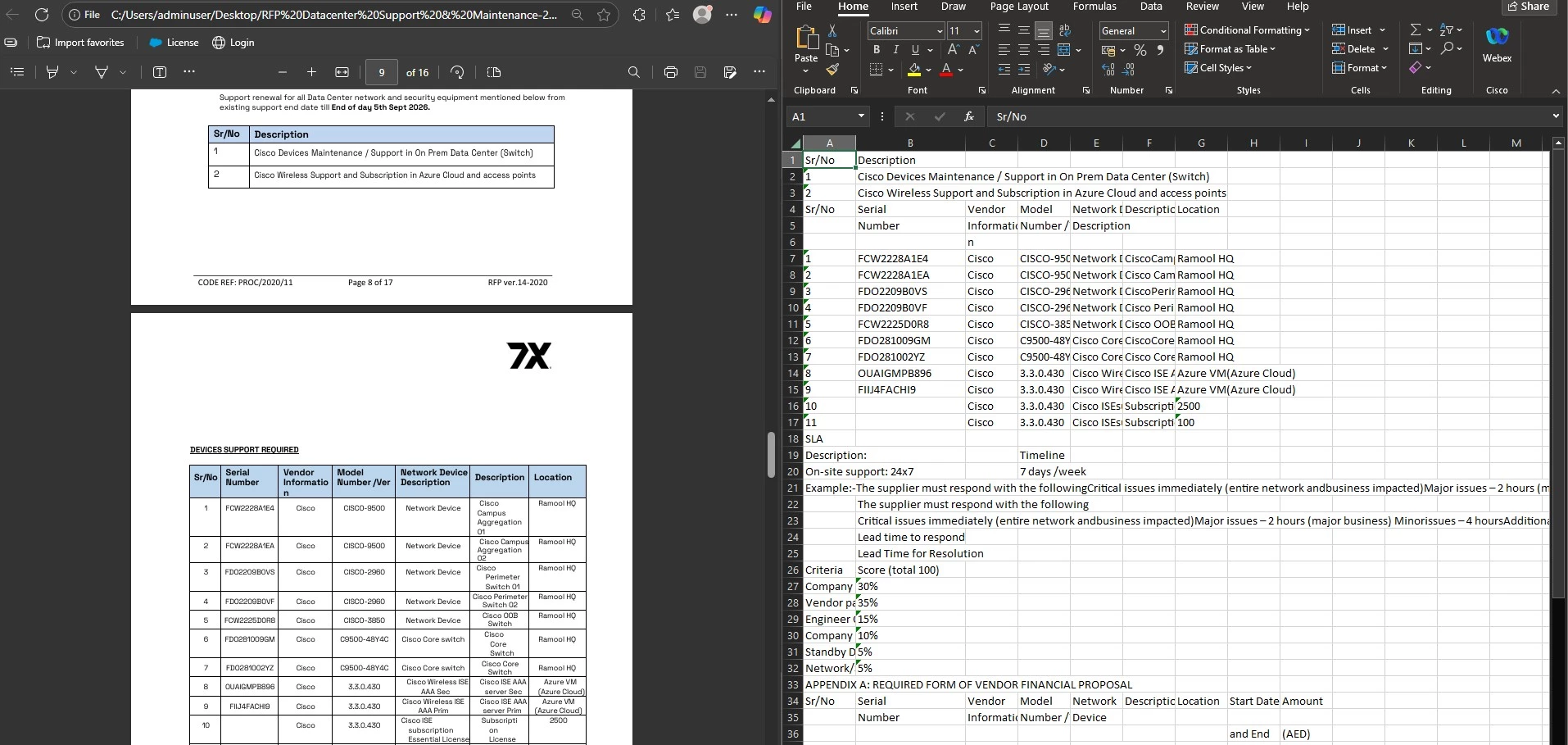Open font size 11 dropdown
1568x745 pixels.
[977, 30]
